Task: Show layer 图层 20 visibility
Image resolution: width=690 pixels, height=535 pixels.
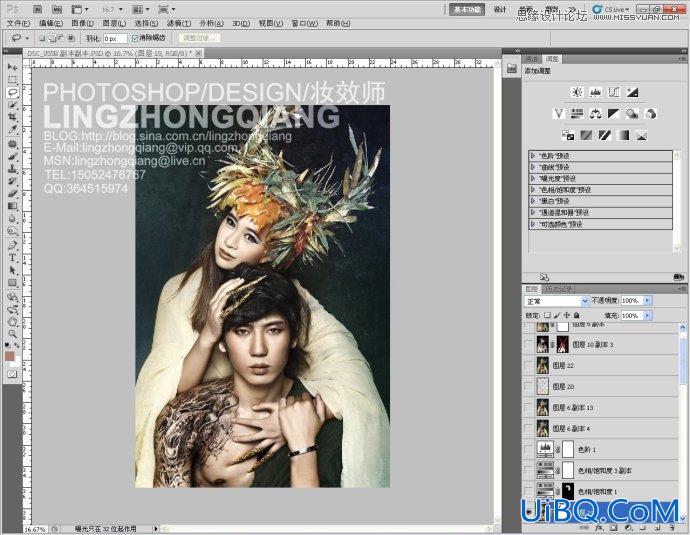Action: click(x=528, y=387)
